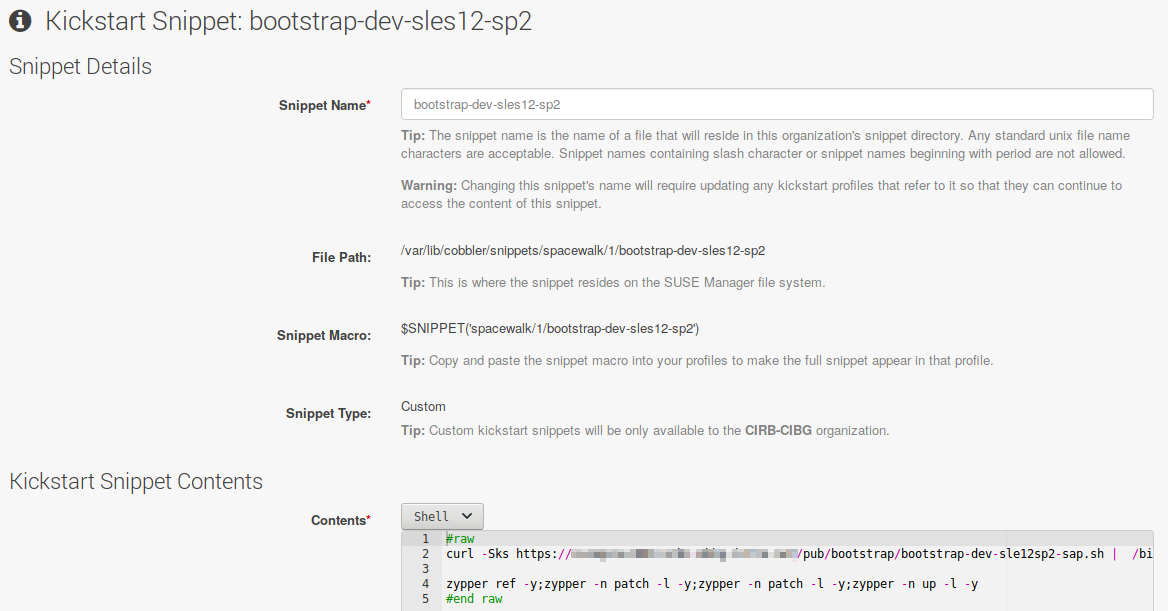The width and height of the screenshot is (1168, 611).
Task: Click line number 1 in editor gutter
Action: pos(425,539)
